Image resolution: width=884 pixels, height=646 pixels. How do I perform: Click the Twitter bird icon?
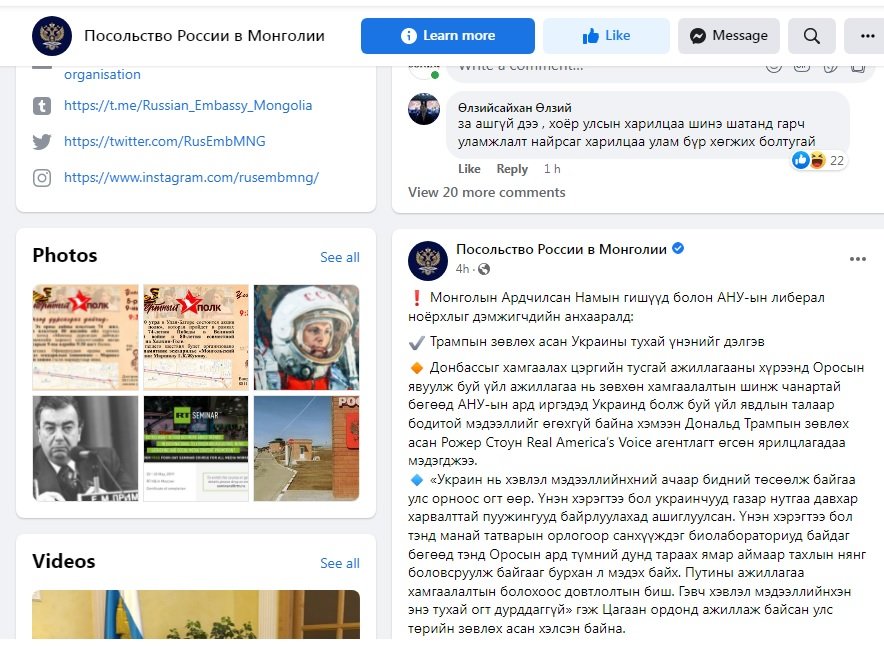[x=42, y=141]
